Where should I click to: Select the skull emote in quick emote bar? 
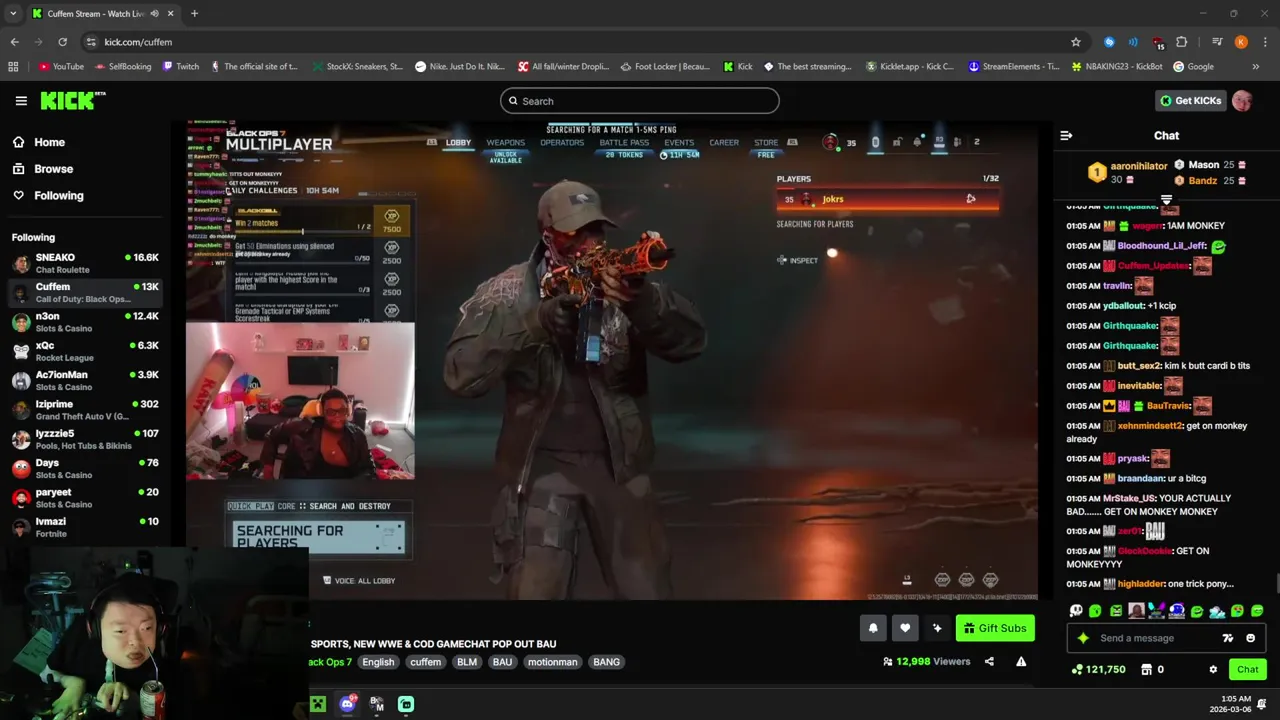(1076, 611)
